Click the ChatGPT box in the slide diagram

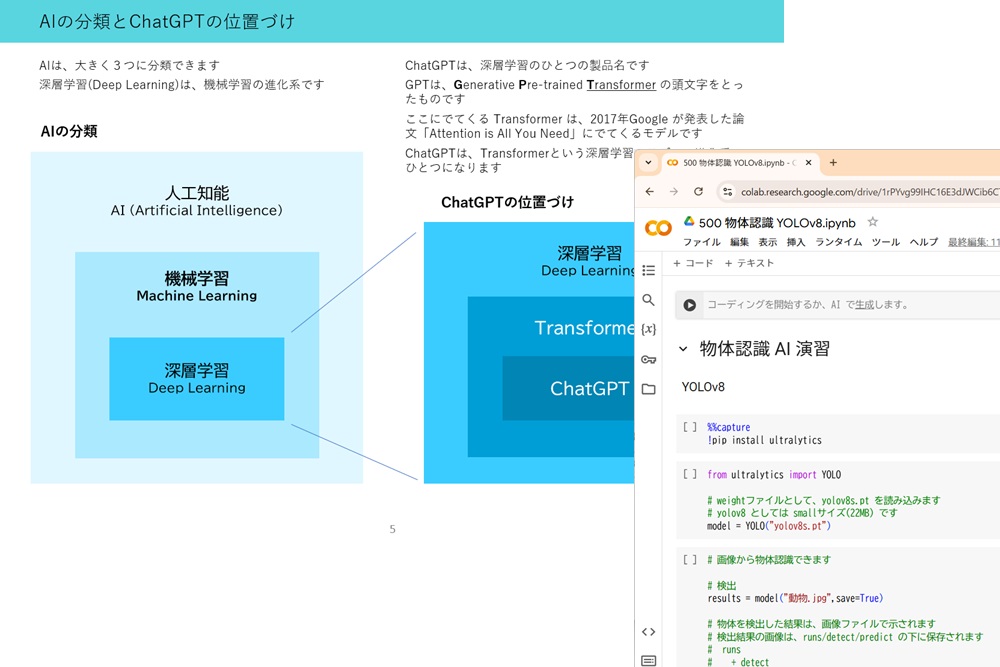[x=568, y=388]
